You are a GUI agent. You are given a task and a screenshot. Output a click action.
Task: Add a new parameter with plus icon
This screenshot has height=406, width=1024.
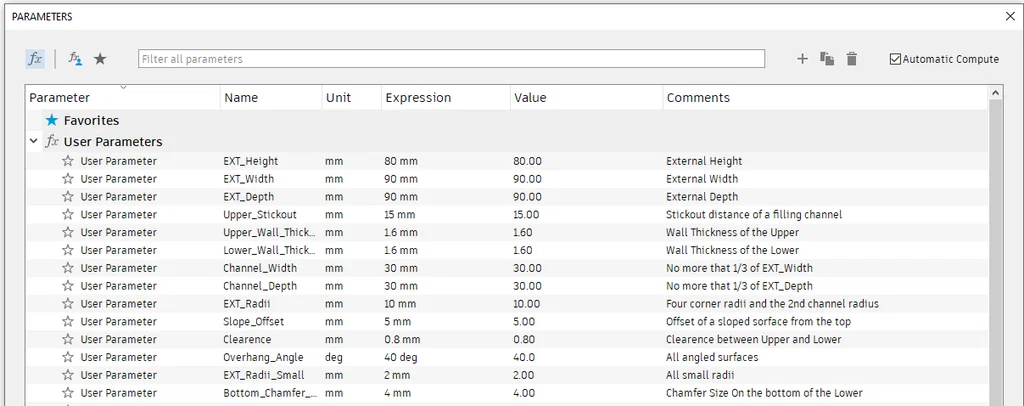[x=802, y=59]
